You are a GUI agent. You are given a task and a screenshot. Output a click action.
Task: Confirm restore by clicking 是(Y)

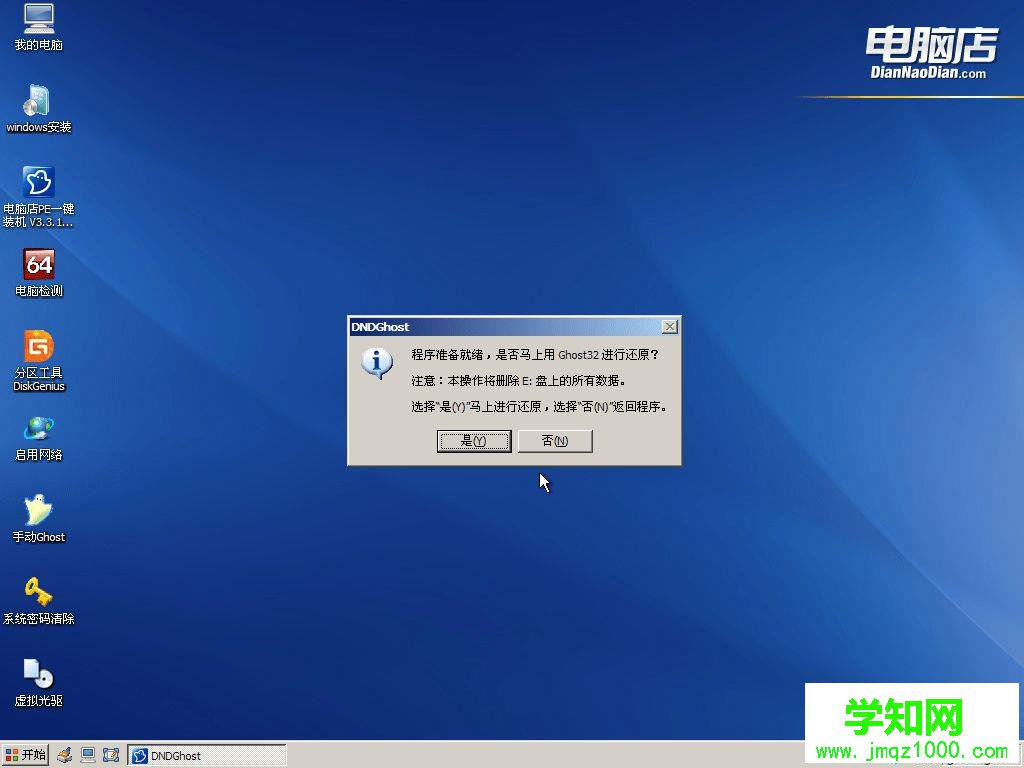pyautogui.click(x=474, y=440)
